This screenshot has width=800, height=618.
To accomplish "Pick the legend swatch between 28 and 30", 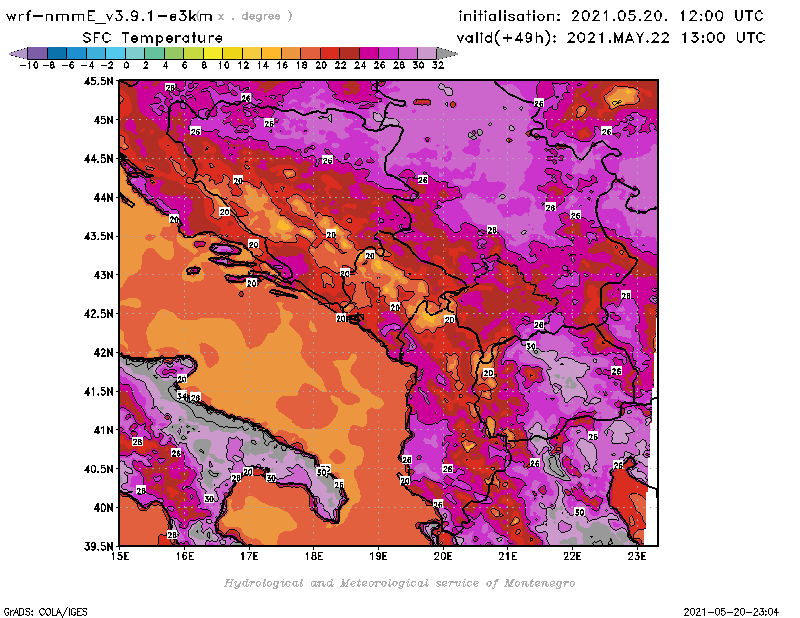I will pos(408,53).
